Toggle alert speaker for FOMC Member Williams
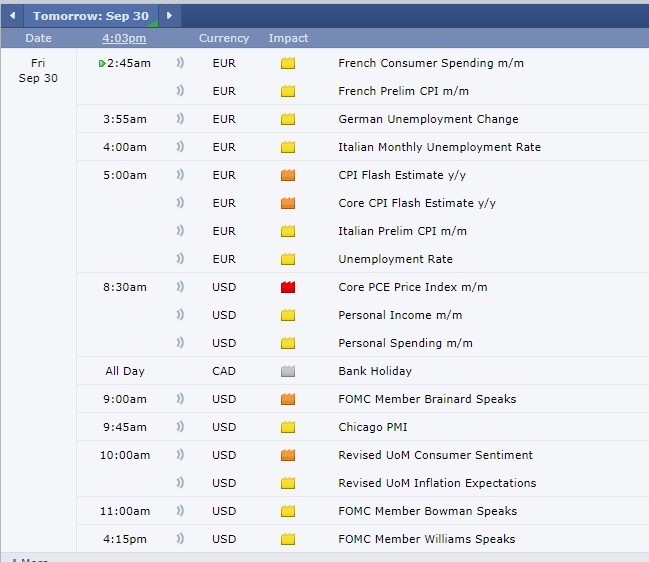 [180, 539]
